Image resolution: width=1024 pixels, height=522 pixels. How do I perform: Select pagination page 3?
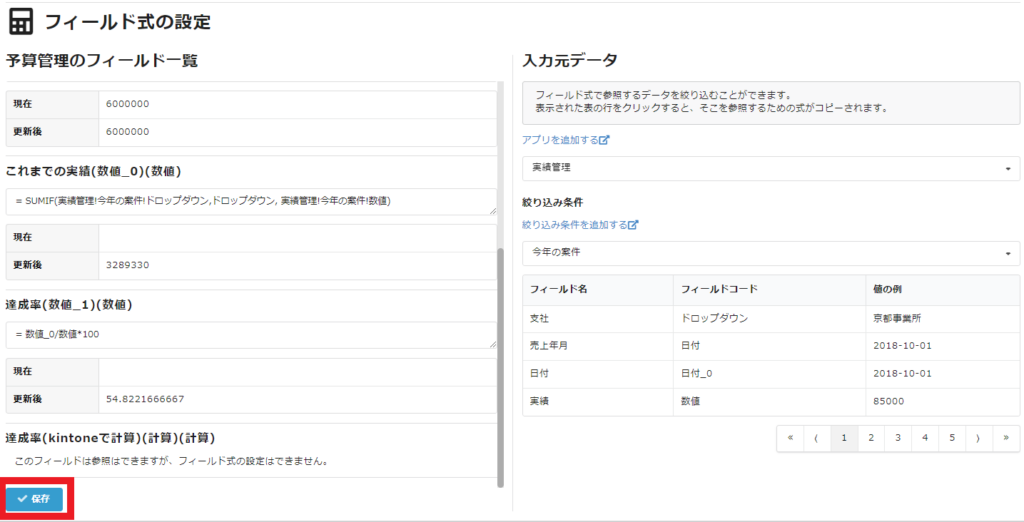898,438
